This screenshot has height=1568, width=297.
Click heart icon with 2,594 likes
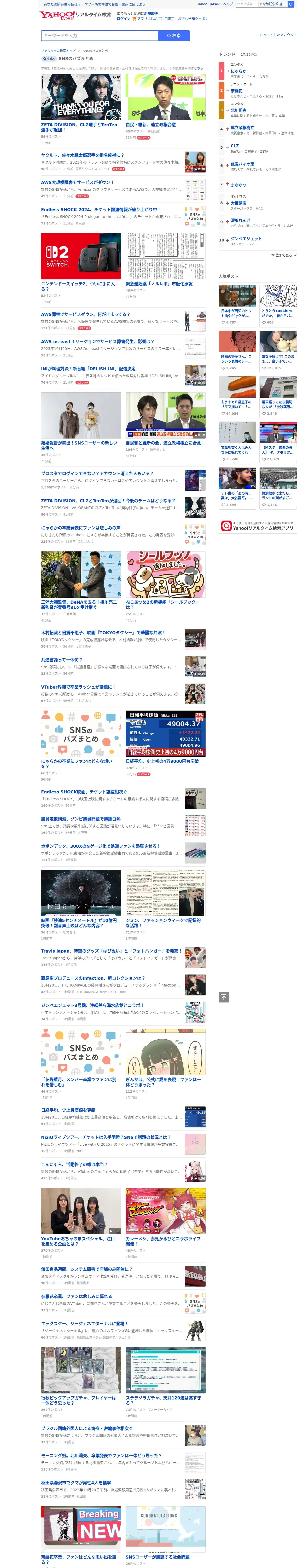[223, 505]
